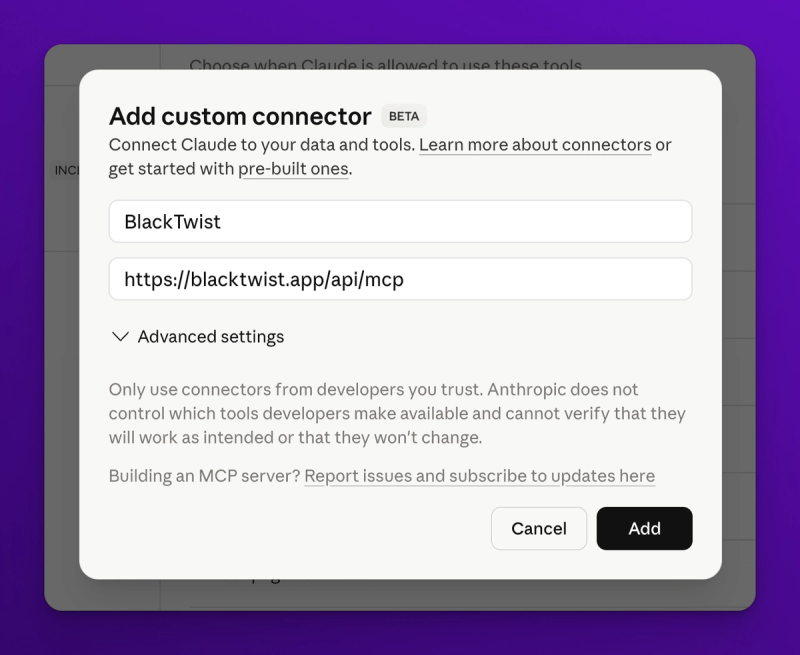Open the "Learn more about connectors" link
800x655 pixels.
click(534, 145)
